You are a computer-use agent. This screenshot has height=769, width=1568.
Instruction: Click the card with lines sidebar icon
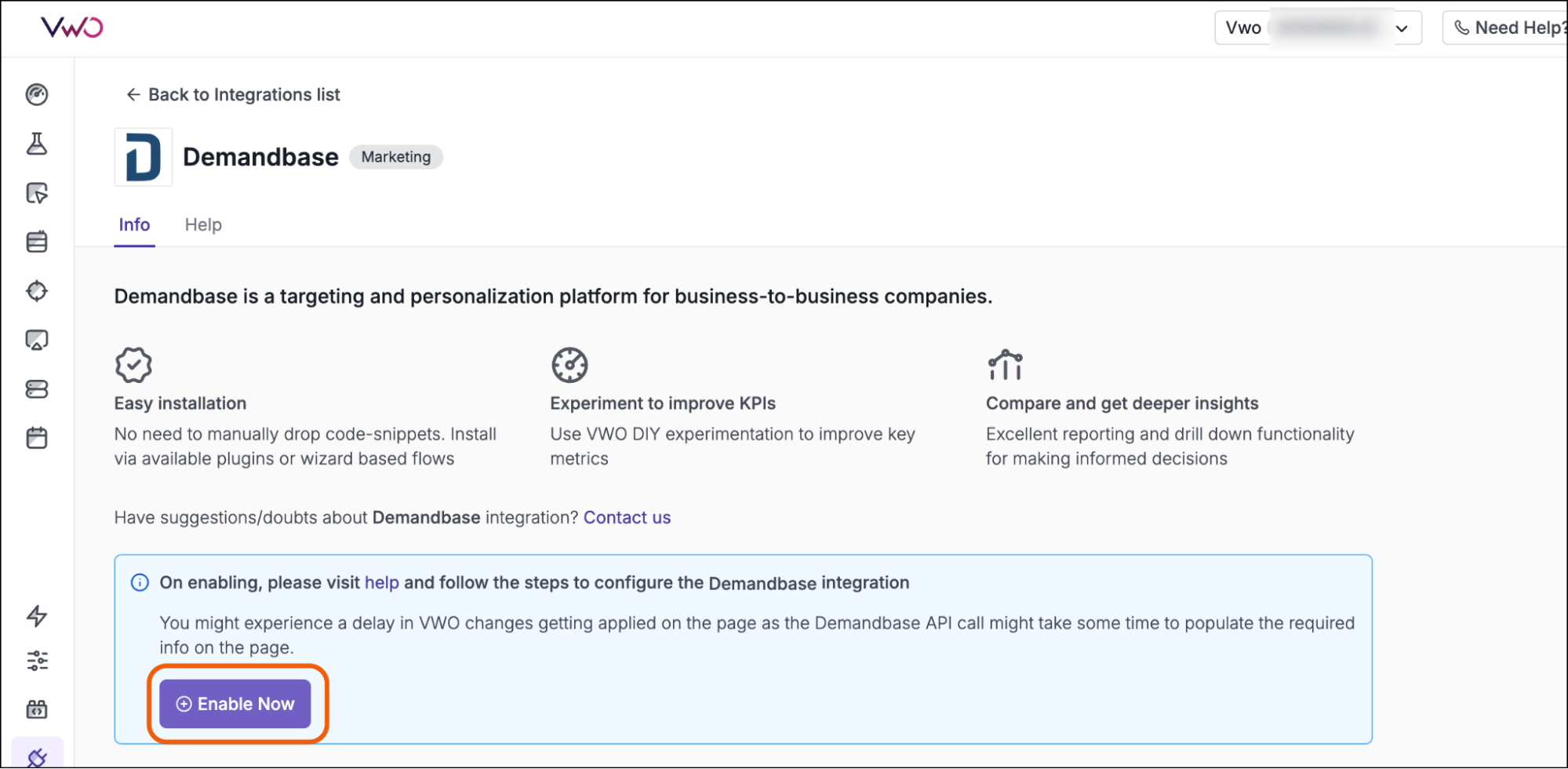tap(37, 242)
